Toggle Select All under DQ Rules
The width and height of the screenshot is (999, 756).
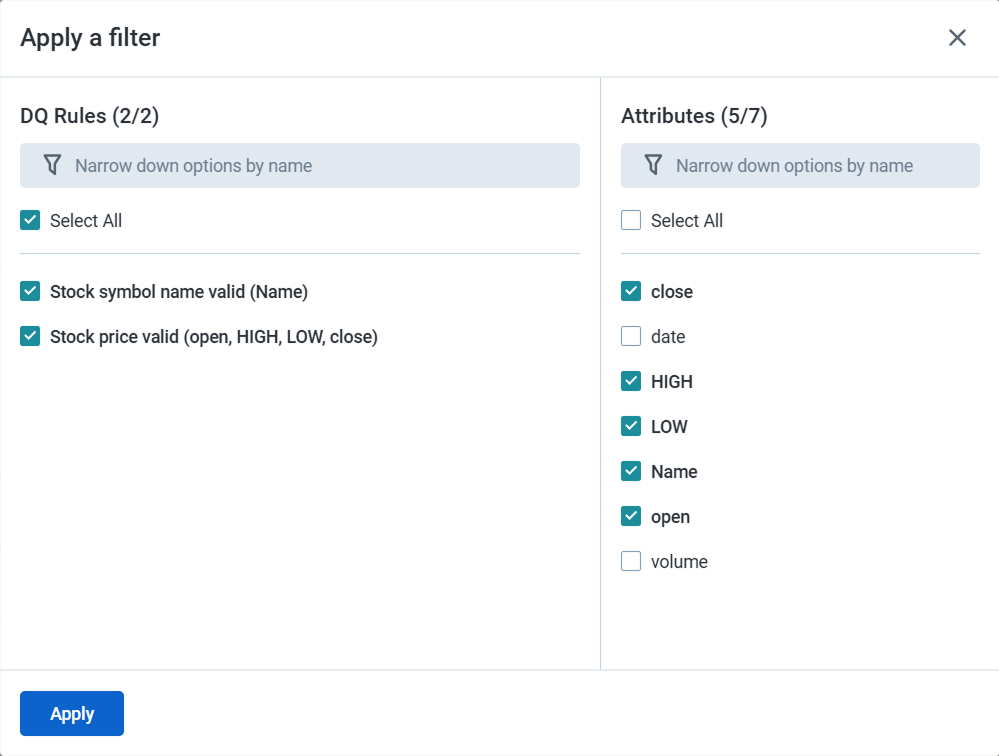[30, 219]
